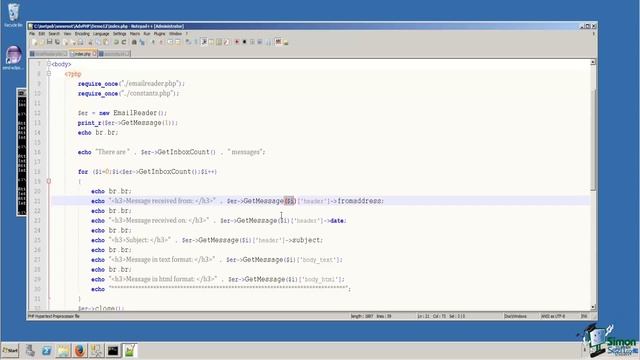This screenshot has width=640, height=360.
Task: Click the Save All toolbar icon
Action: [x=57, y=42]
